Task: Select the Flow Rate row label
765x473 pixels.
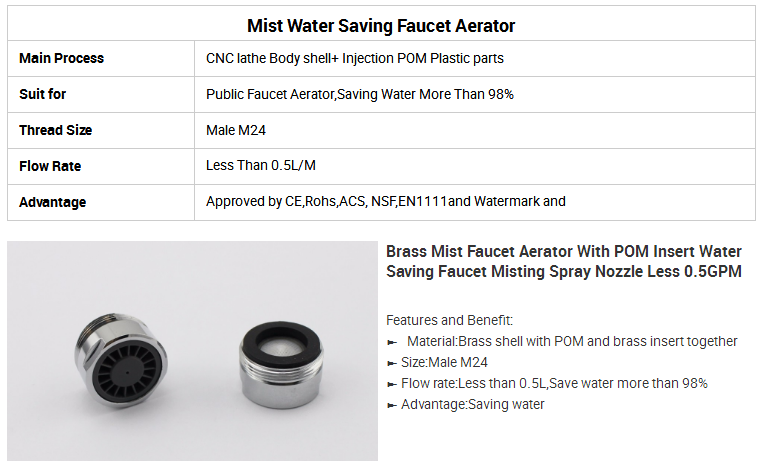Action: coord(50,166)
